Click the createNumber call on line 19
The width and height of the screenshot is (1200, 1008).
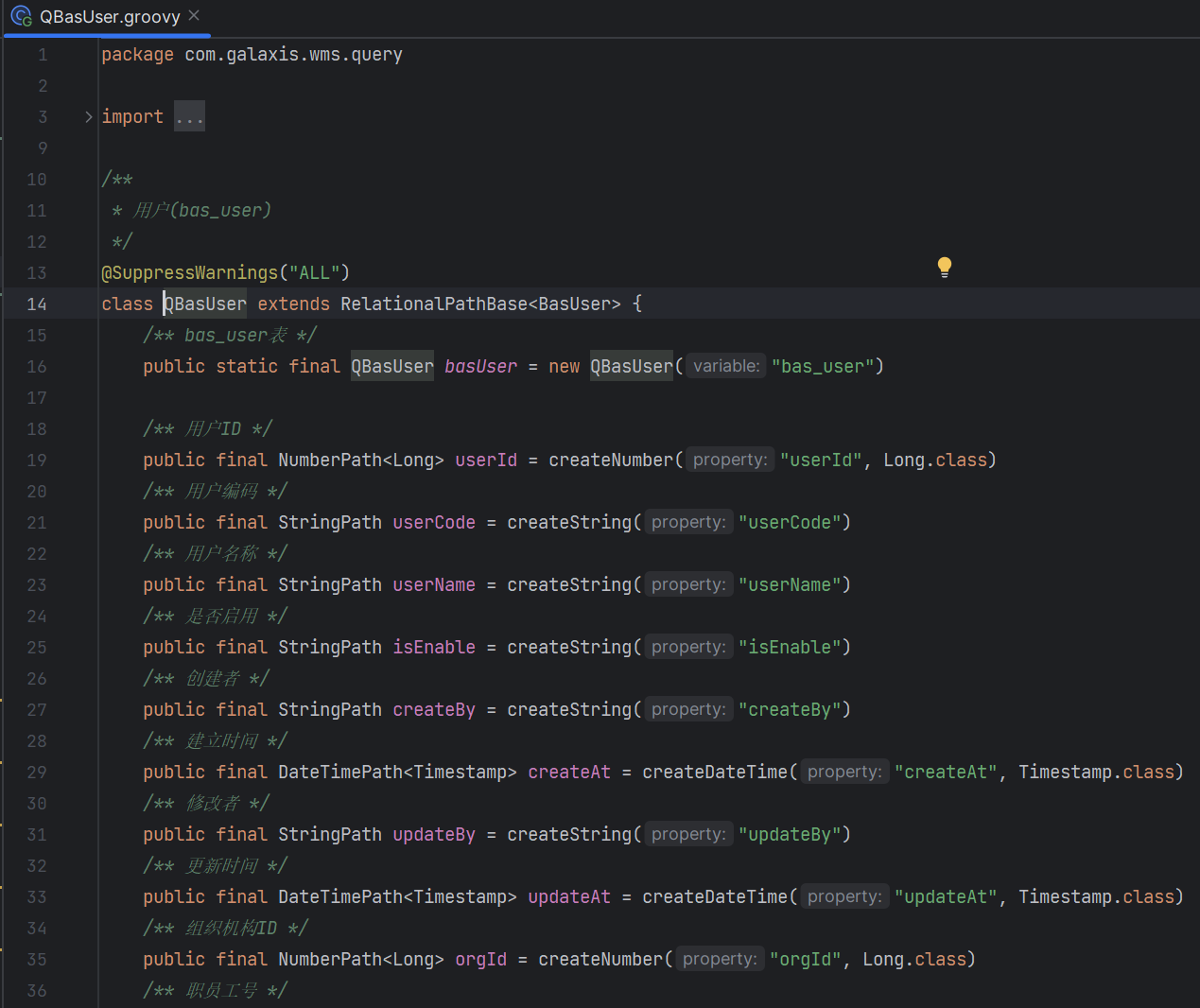coord(611,460)
